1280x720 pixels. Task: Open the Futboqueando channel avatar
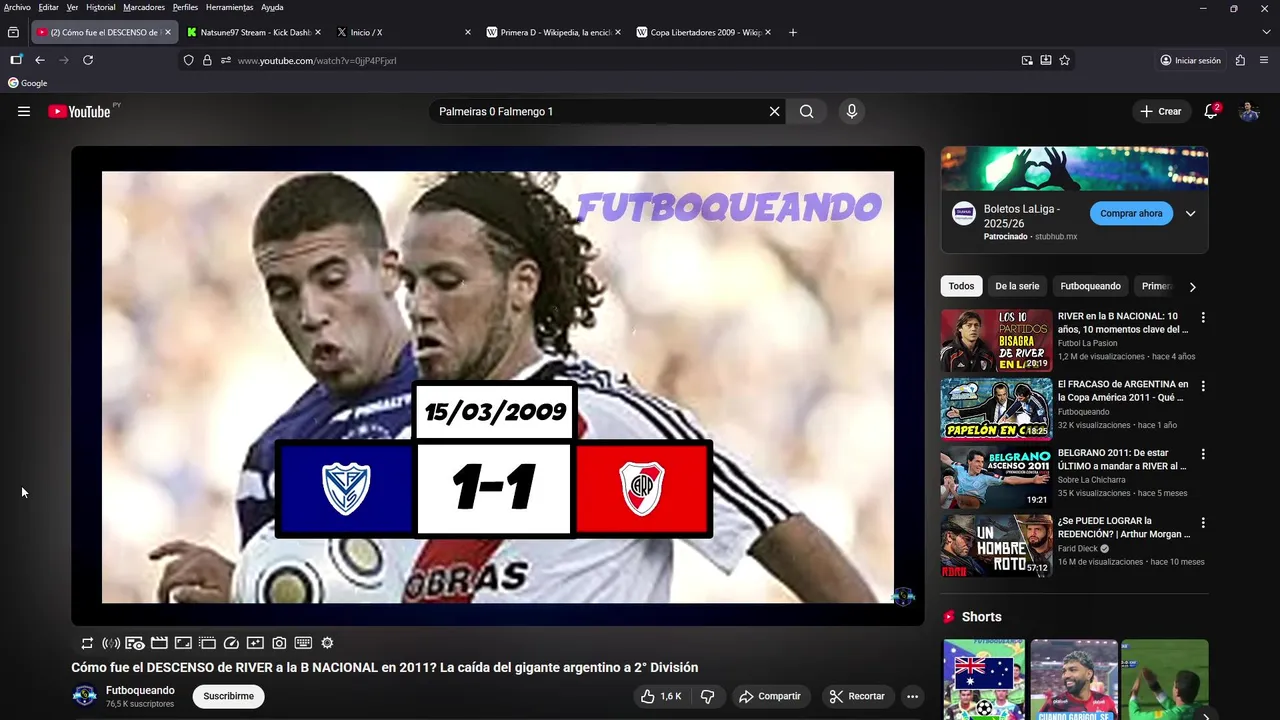tap(85, 695)
